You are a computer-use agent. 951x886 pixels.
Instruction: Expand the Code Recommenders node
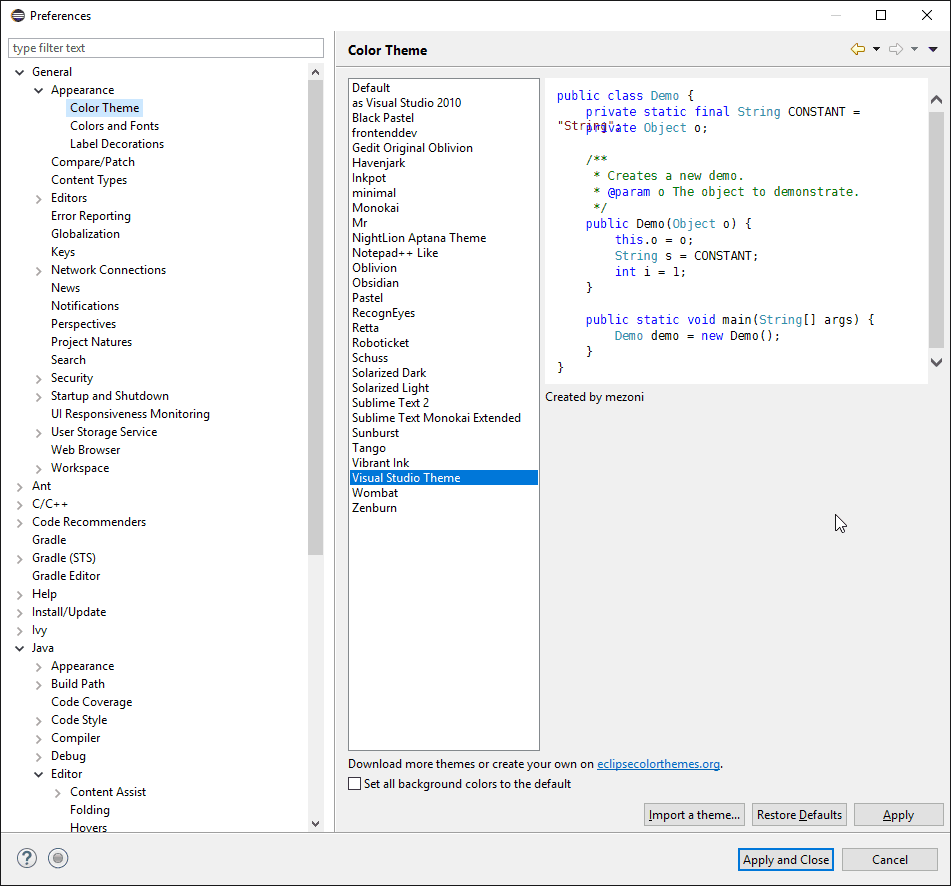coord(19,522)
